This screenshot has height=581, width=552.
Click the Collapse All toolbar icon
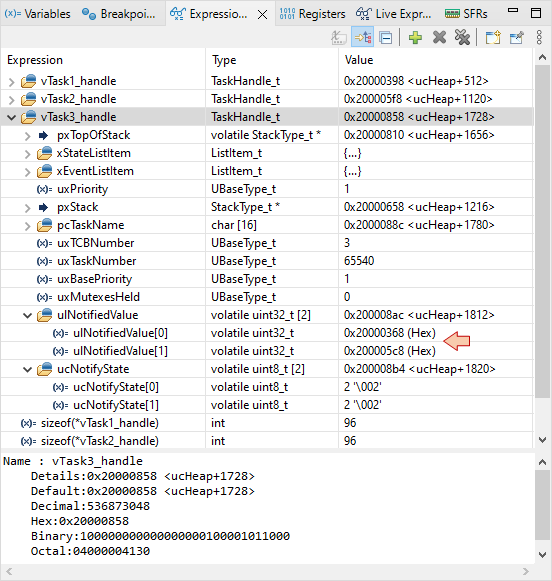[386, 37]
